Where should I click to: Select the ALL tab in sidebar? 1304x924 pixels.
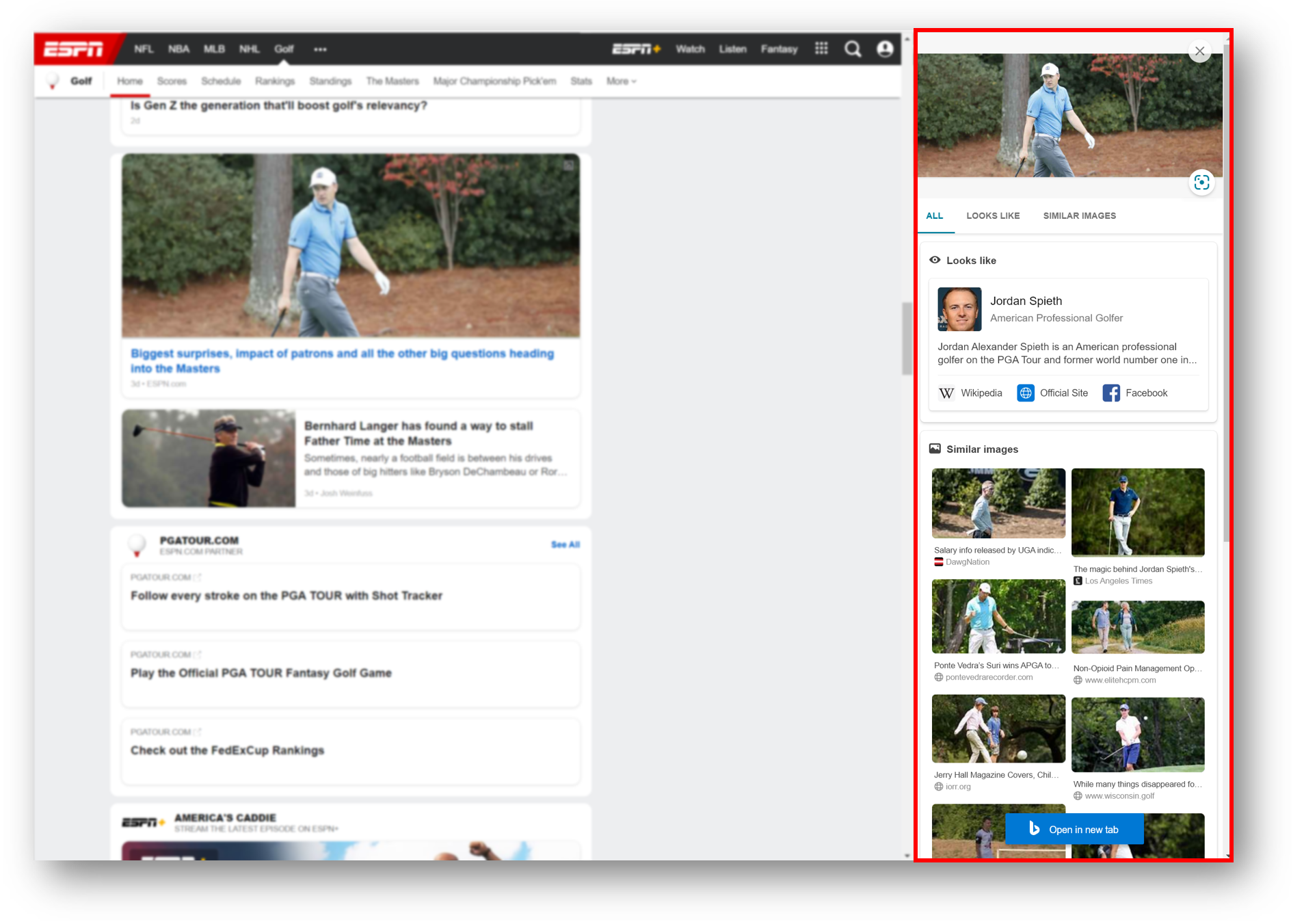tap(935, 216)
